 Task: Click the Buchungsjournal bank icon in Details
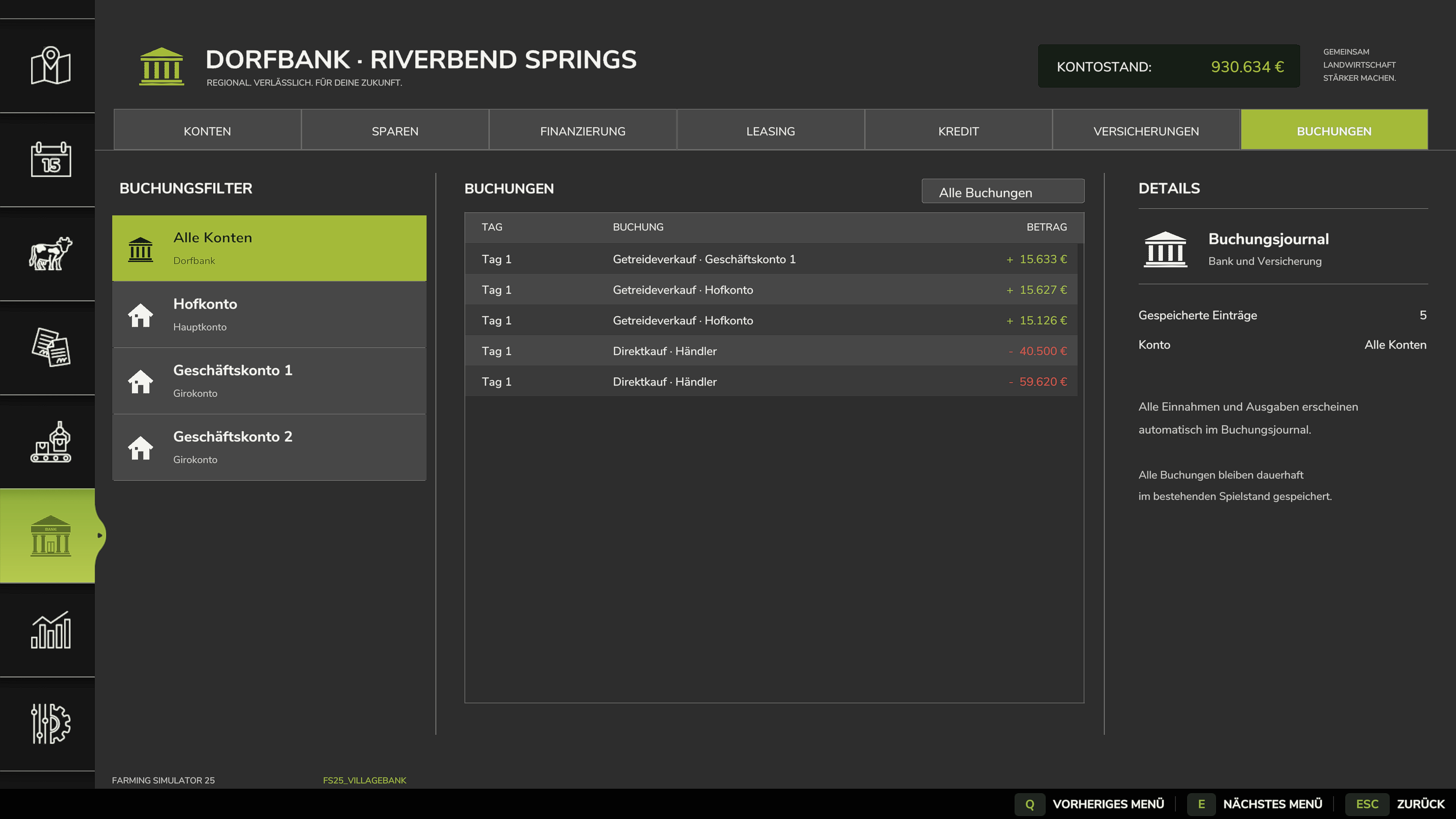[1166, 249]
